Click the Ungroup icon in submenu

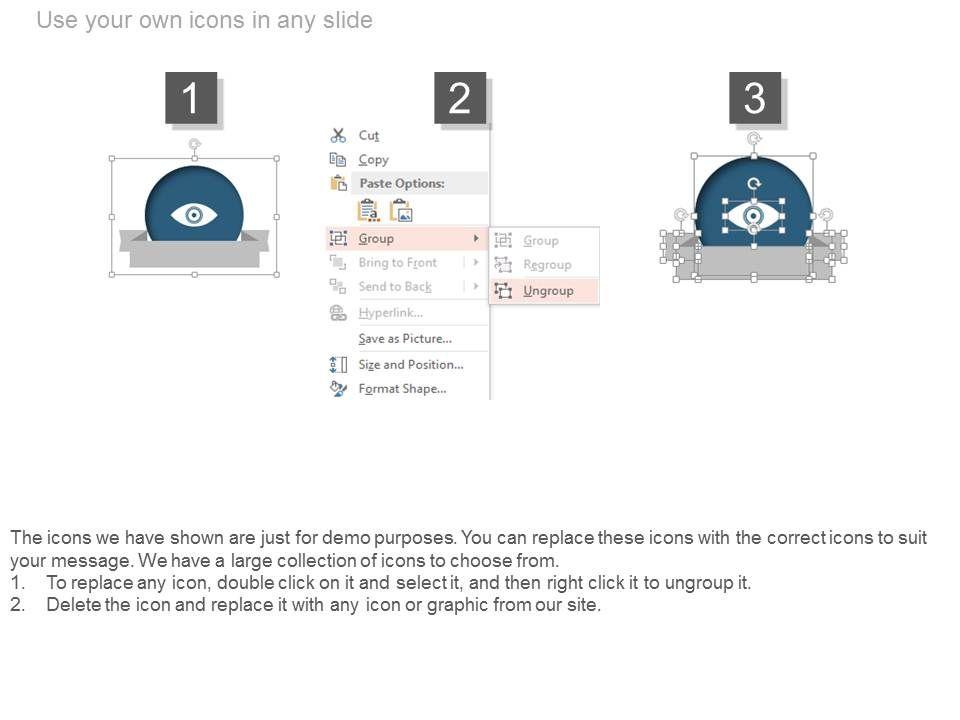[x=503, y=290]
